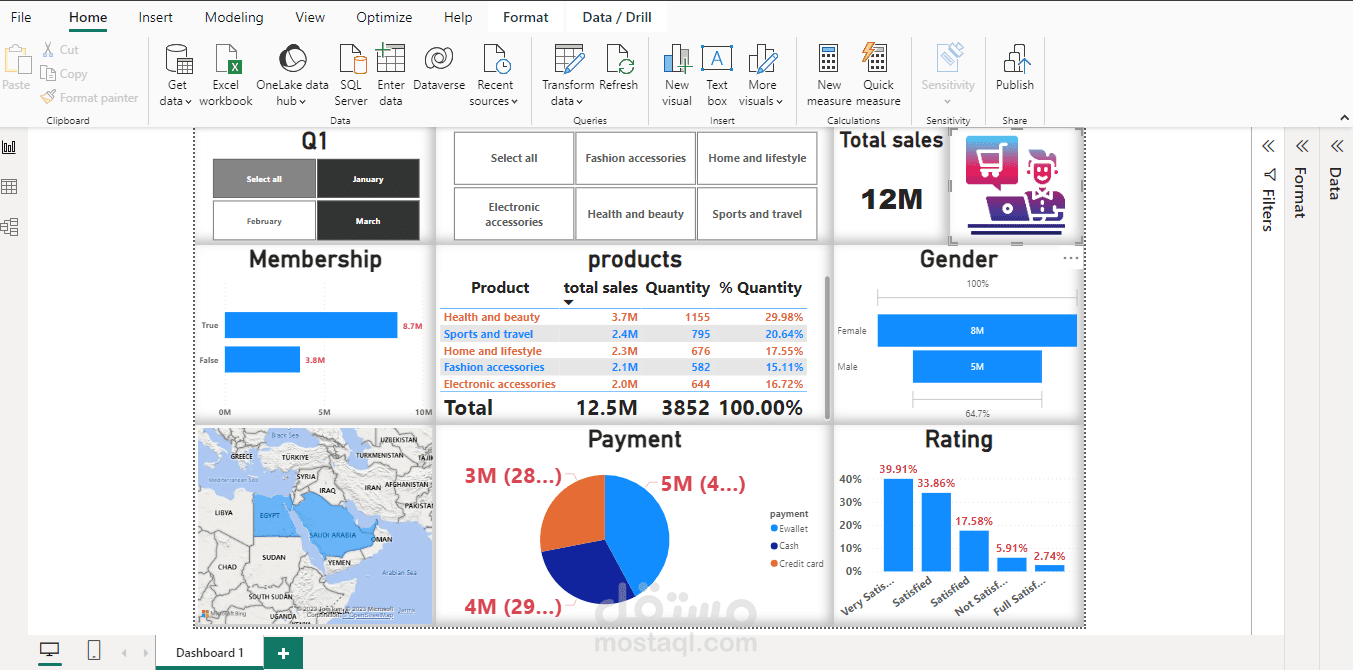Viewport: 1353px width, 670px height.
Task: Expand the Filters pane
Action: pos(1268,146)
